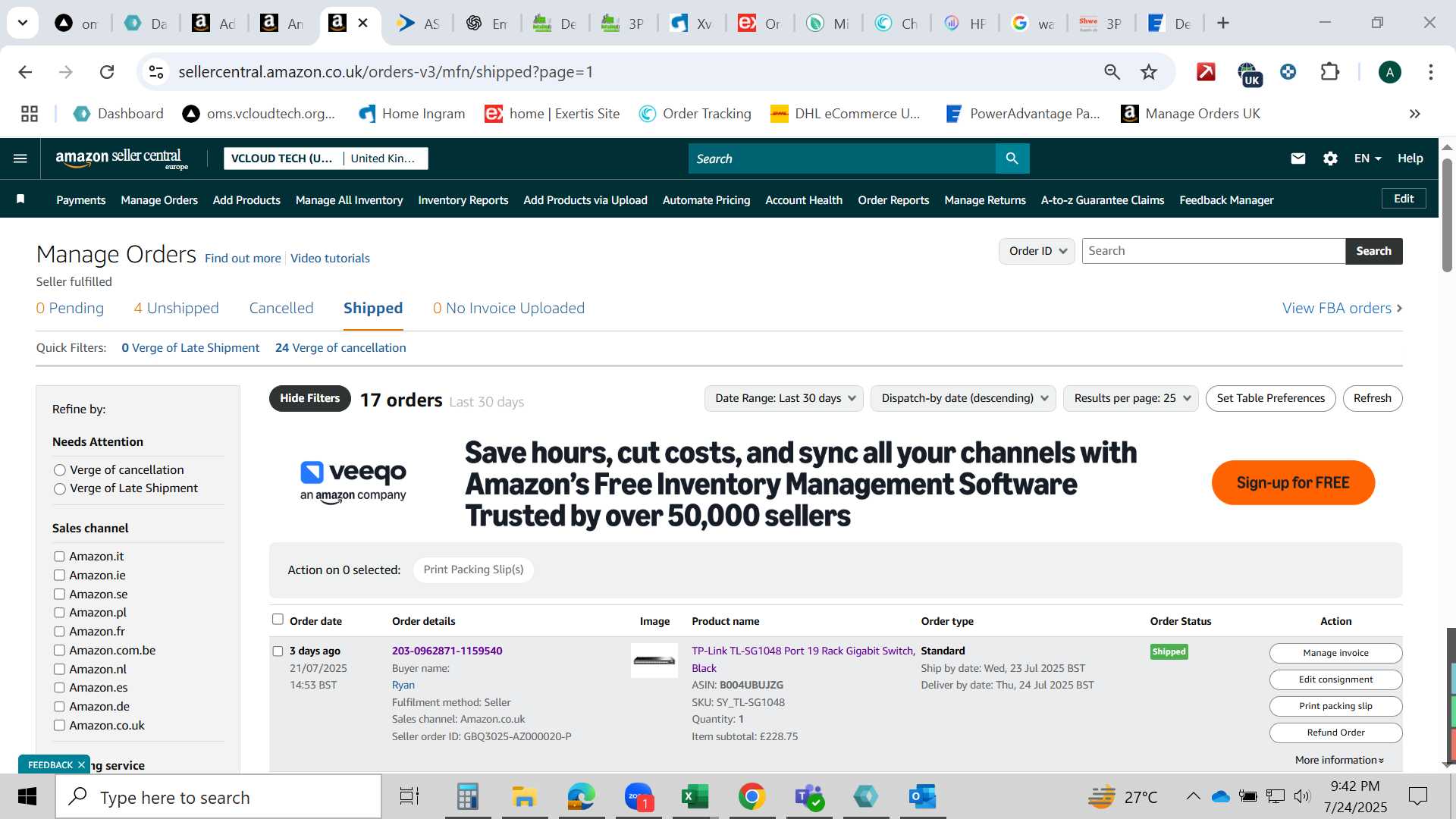1456x819 pixels.
Task: Expand View FBA orders chevron link
Action: tap(1341, 308)
